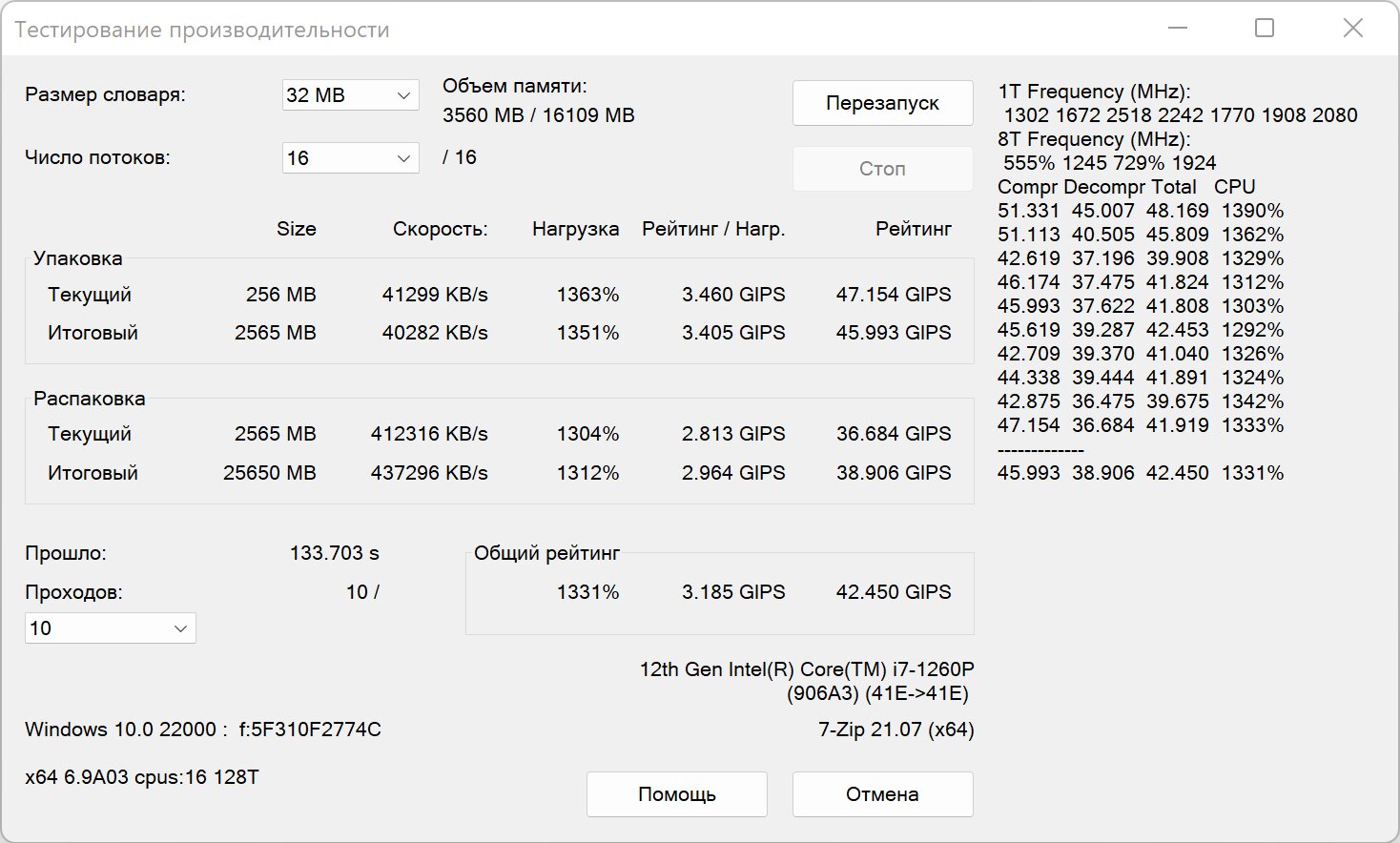
Task: Select the Скорость column header
Action: coord(440,229)
